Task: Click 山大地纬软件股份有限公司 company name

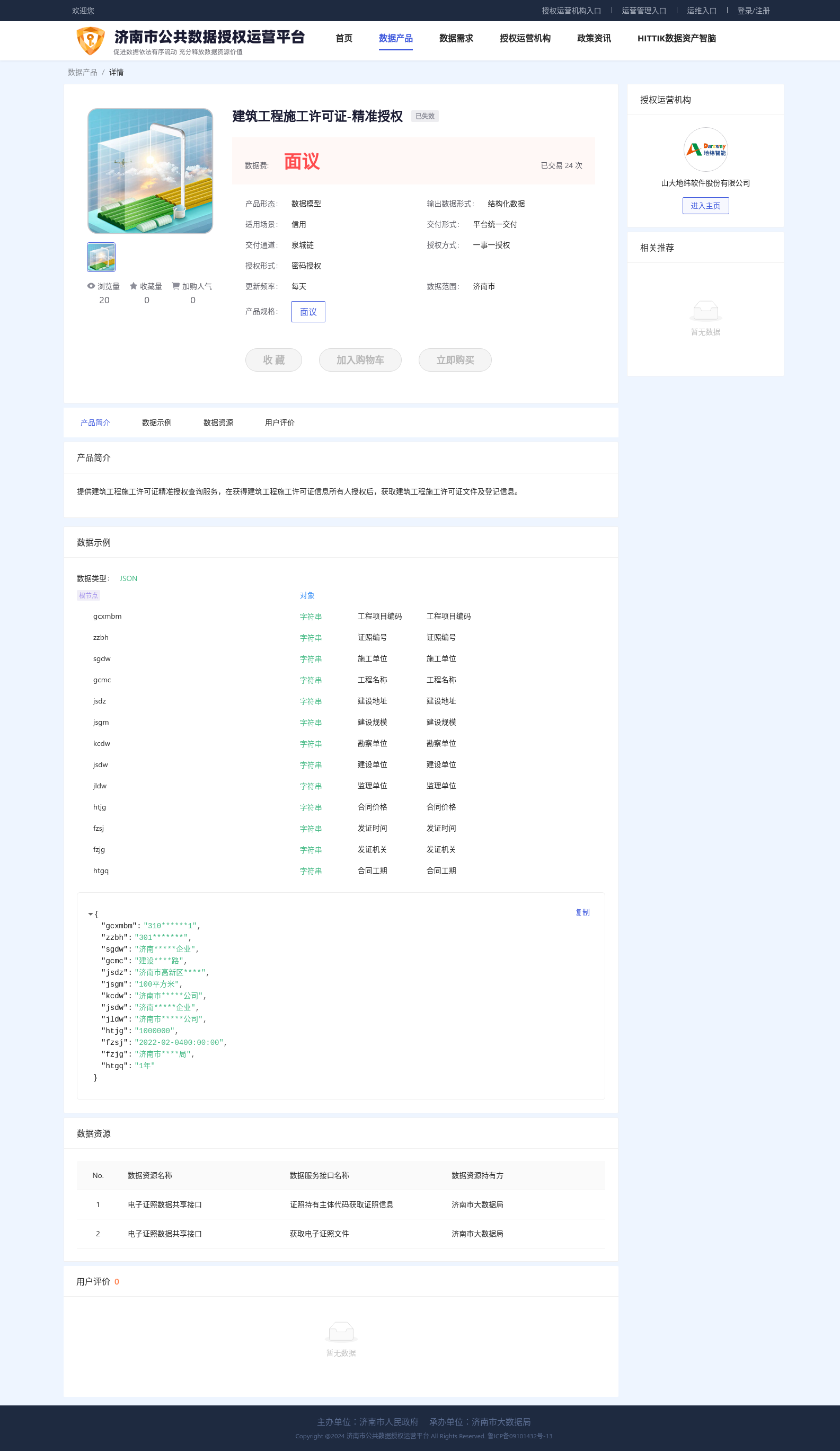Action: [x=705, y=183]
